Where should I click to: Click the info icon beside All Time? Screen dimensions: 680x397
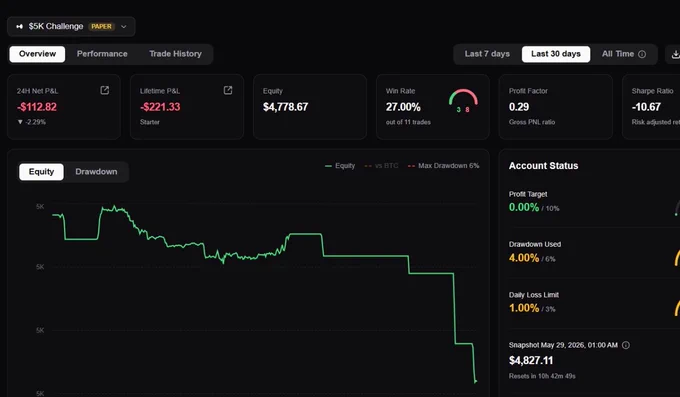pos(642,54)
